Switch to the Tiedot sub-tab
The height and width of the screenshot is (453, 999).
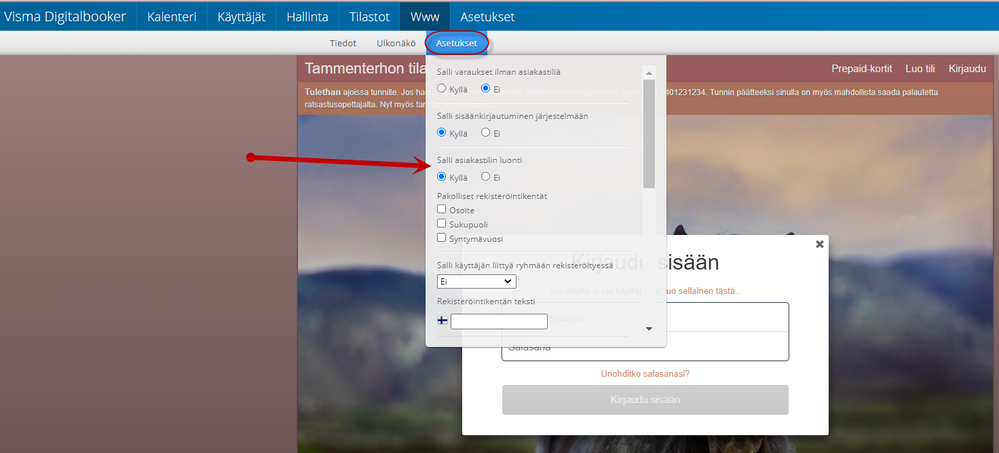click(343, 43)
